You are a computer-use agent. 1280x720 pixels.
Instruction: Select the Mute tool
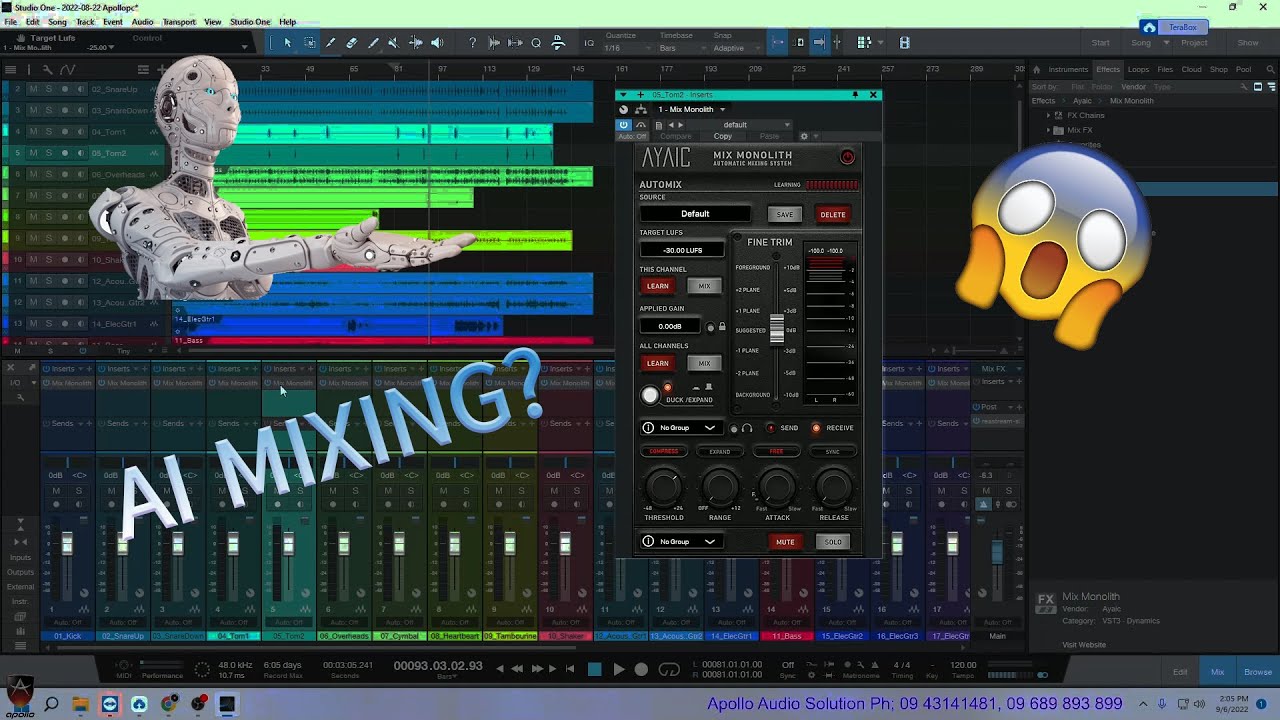393,43
